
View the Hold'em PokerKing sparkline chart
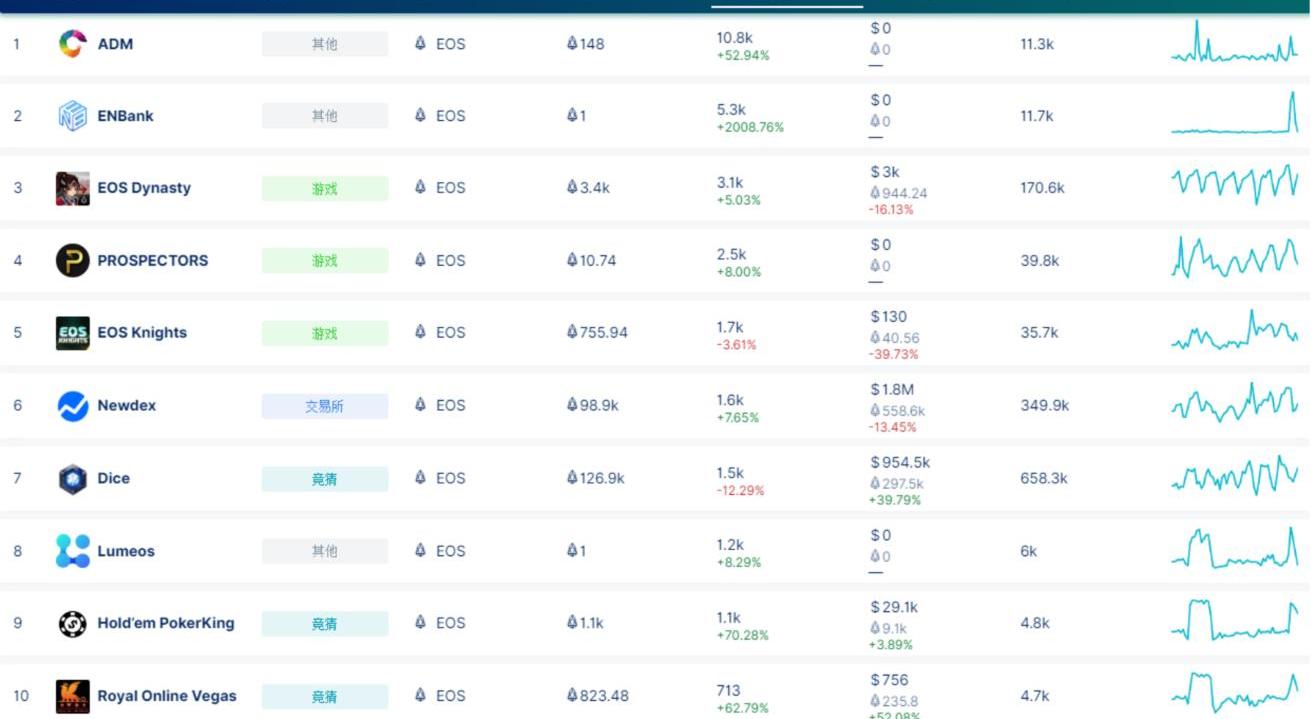coord(1234,620)
